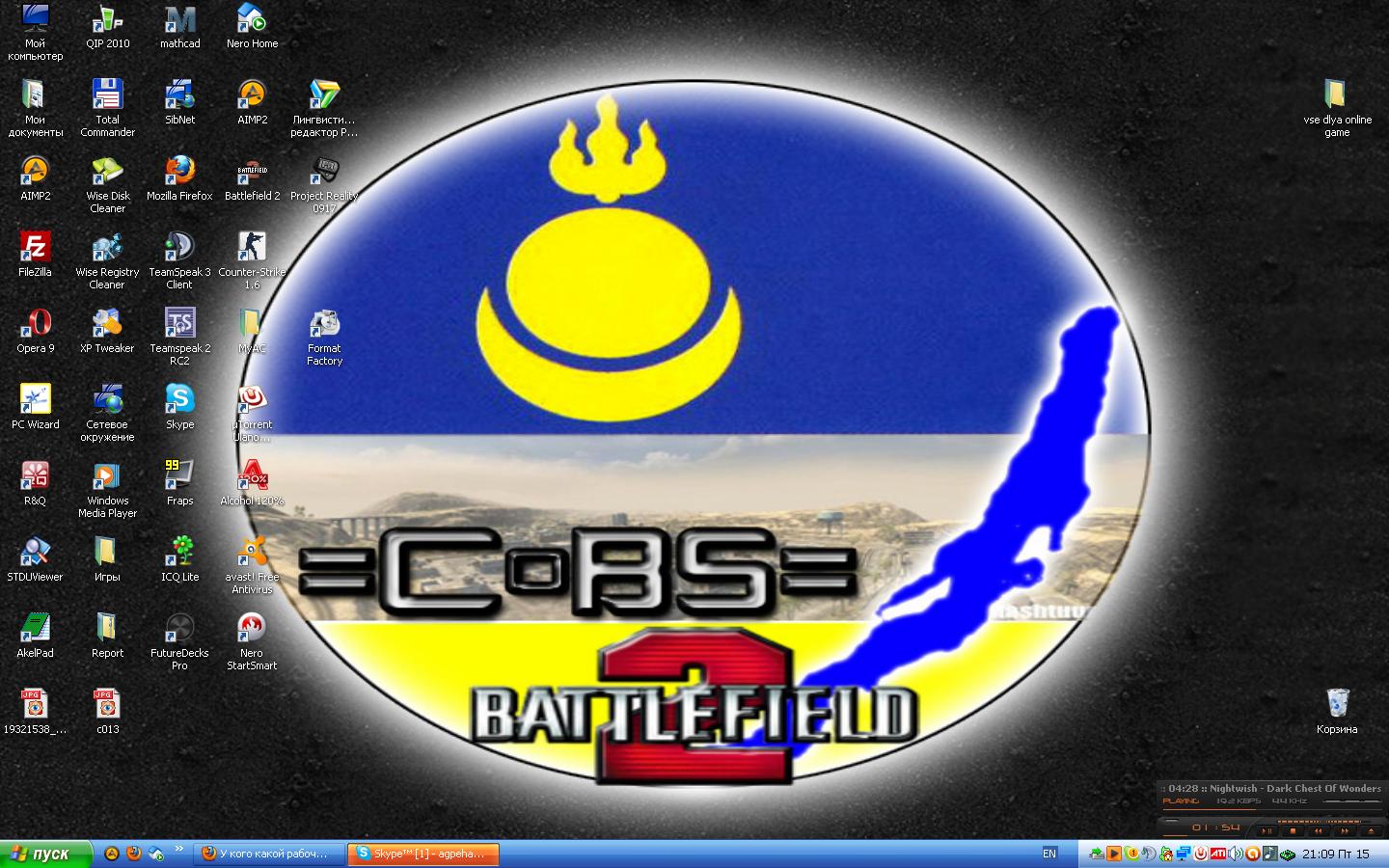
Task: Open the Корзина recycle bin
Action: point(1336,712)
